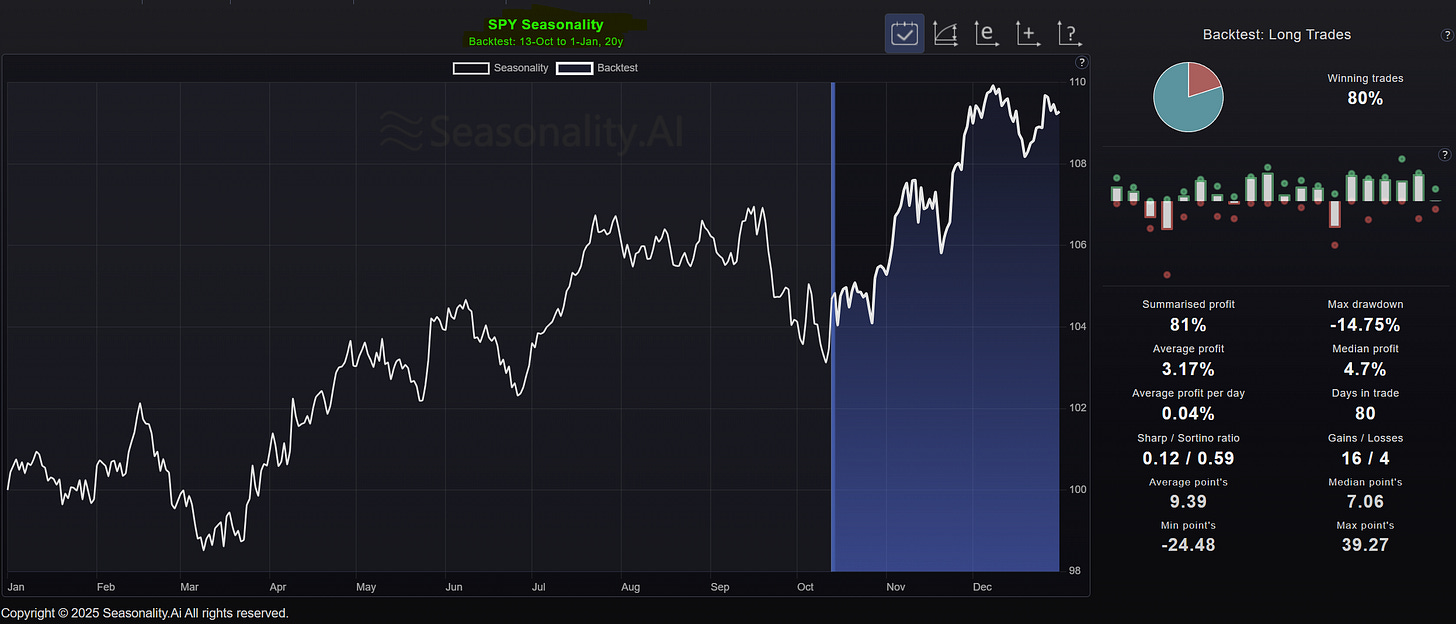Toggle the Backtest legend series

[x=597, y=68]
